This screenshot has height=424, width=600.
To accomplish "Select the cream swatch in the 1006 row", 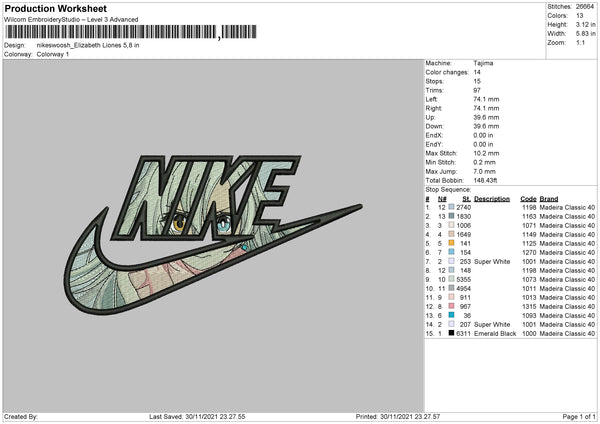I will 452,225.
